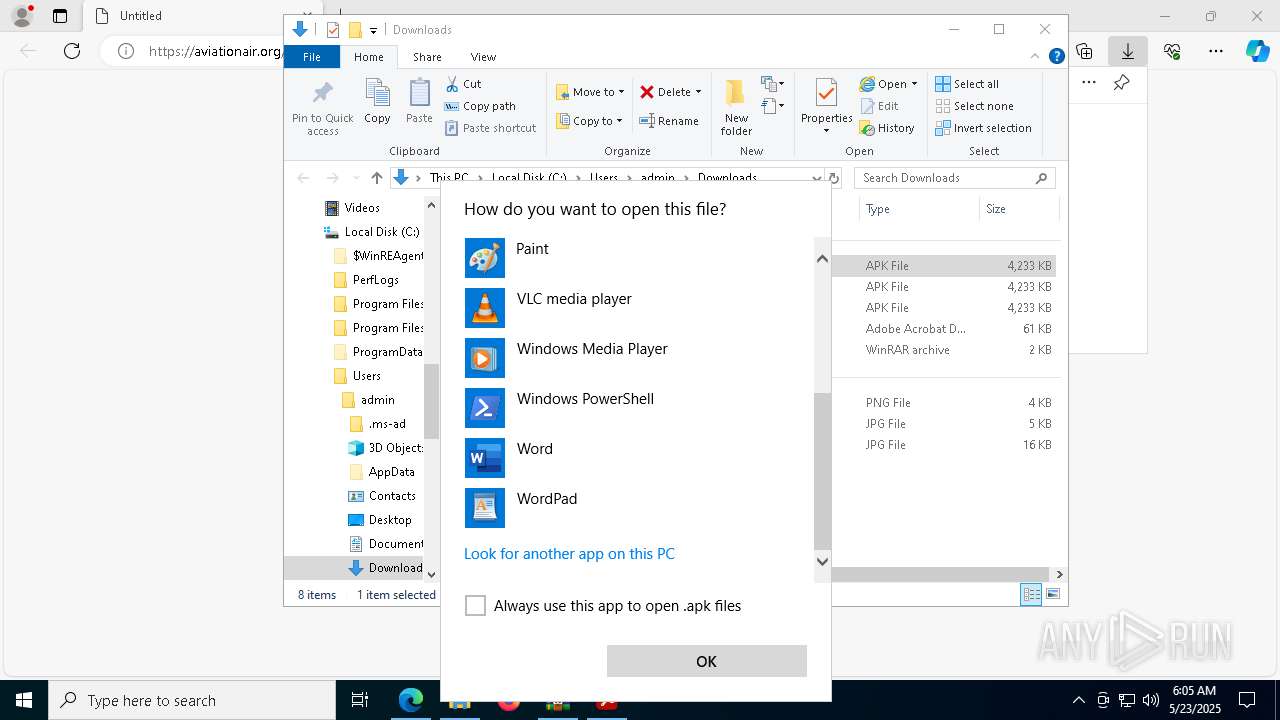Open Microsoft Edge from the taskbar
Viewport: 1280px width, 720px height.
click(x=411, y=700)
